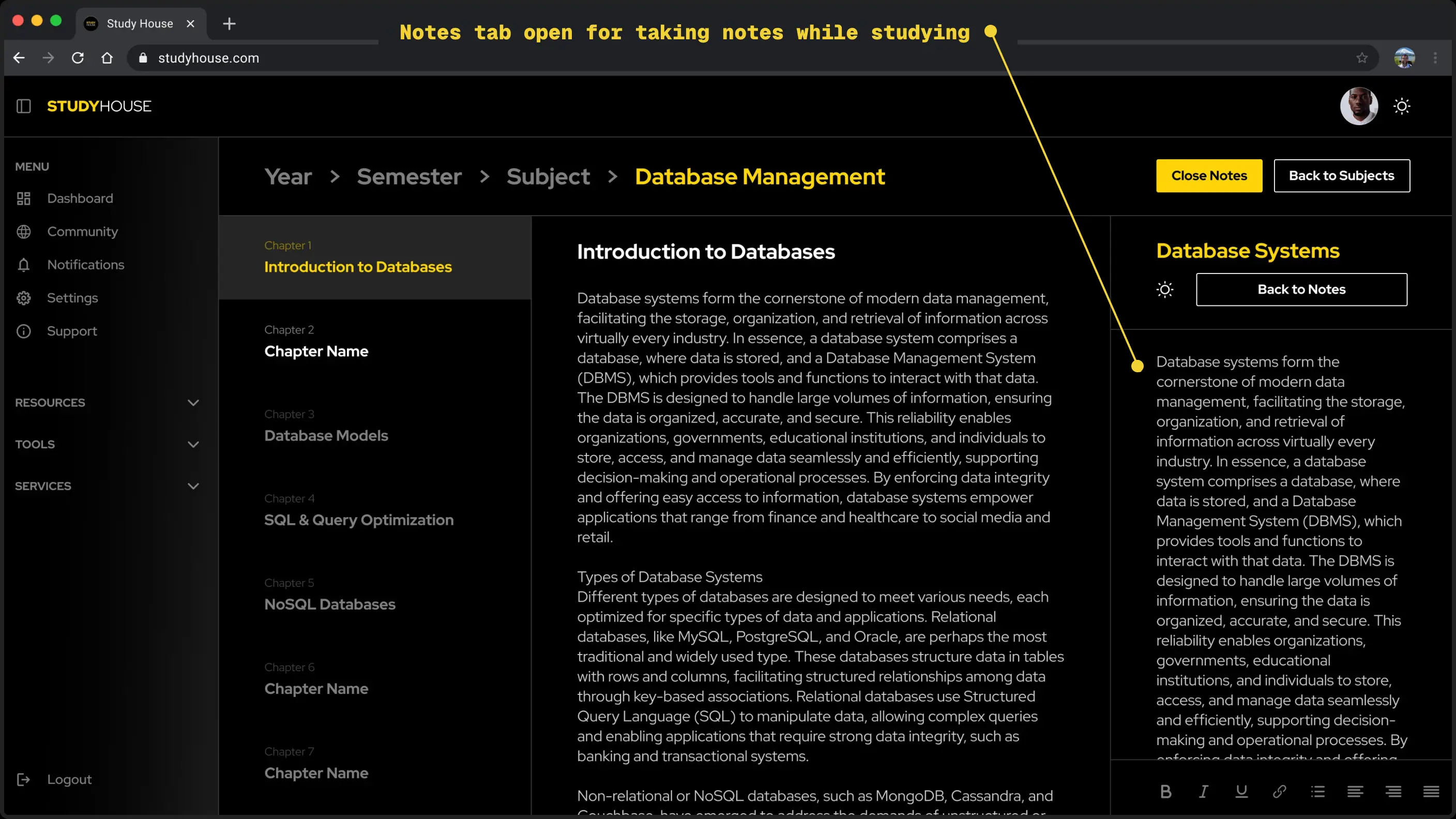The width and height of the screenshot is (1456, 819).
Task: Apply underline formatting in notes editor
Action: [x=1241, y=792]
